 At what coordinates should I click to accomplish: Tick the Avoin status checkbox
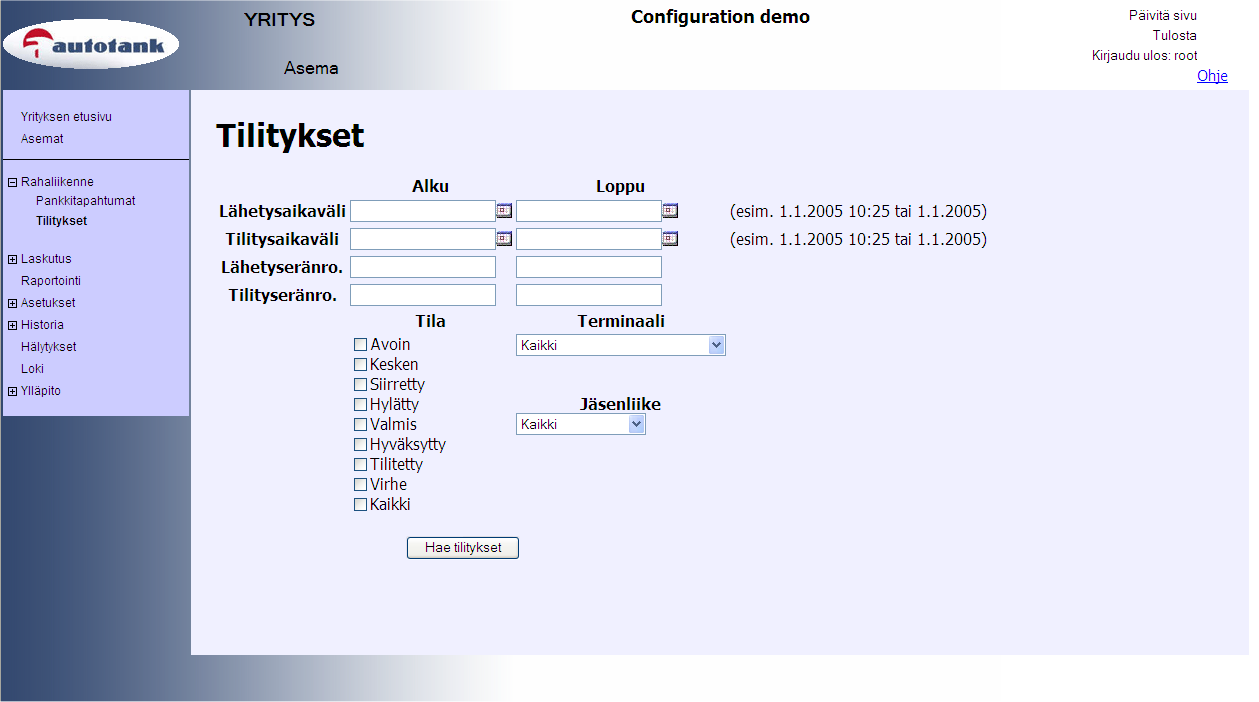[361, 344]
